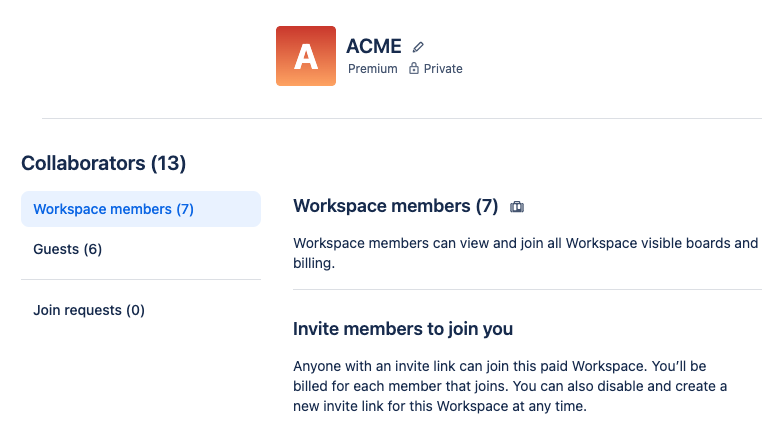Open the Join requests (0) tab

pos(89,310)
